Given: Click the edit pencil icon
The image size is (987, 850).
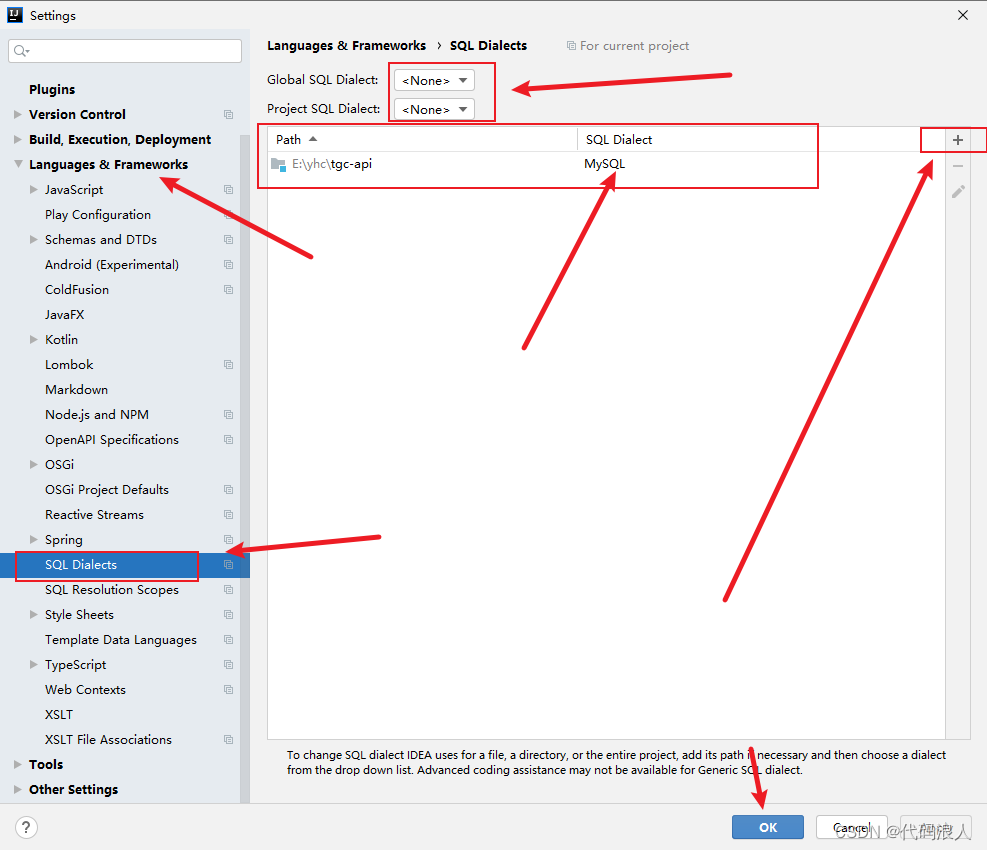Looking at the screenshot, I should 957,192.
